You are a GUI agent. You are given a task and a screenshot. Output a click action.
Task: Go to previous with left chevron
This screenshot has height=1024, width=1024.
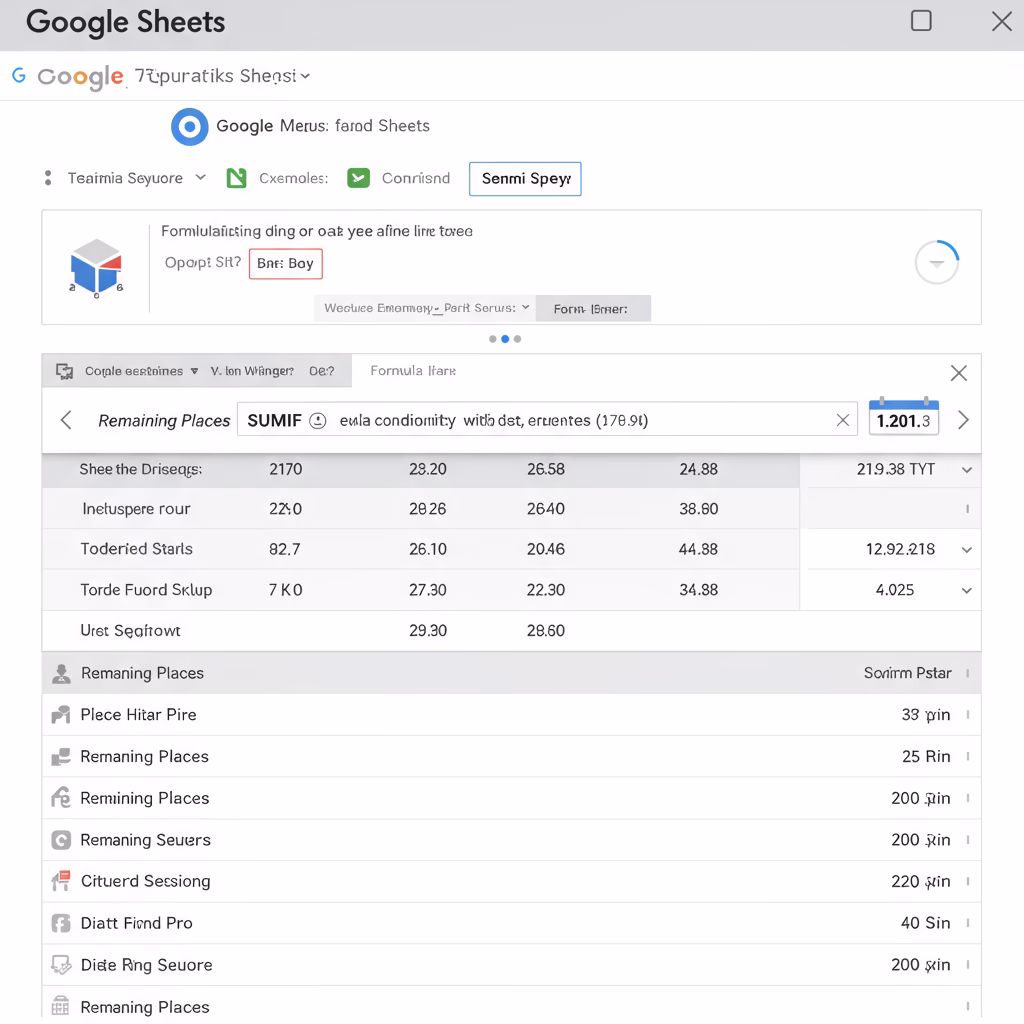66,420
